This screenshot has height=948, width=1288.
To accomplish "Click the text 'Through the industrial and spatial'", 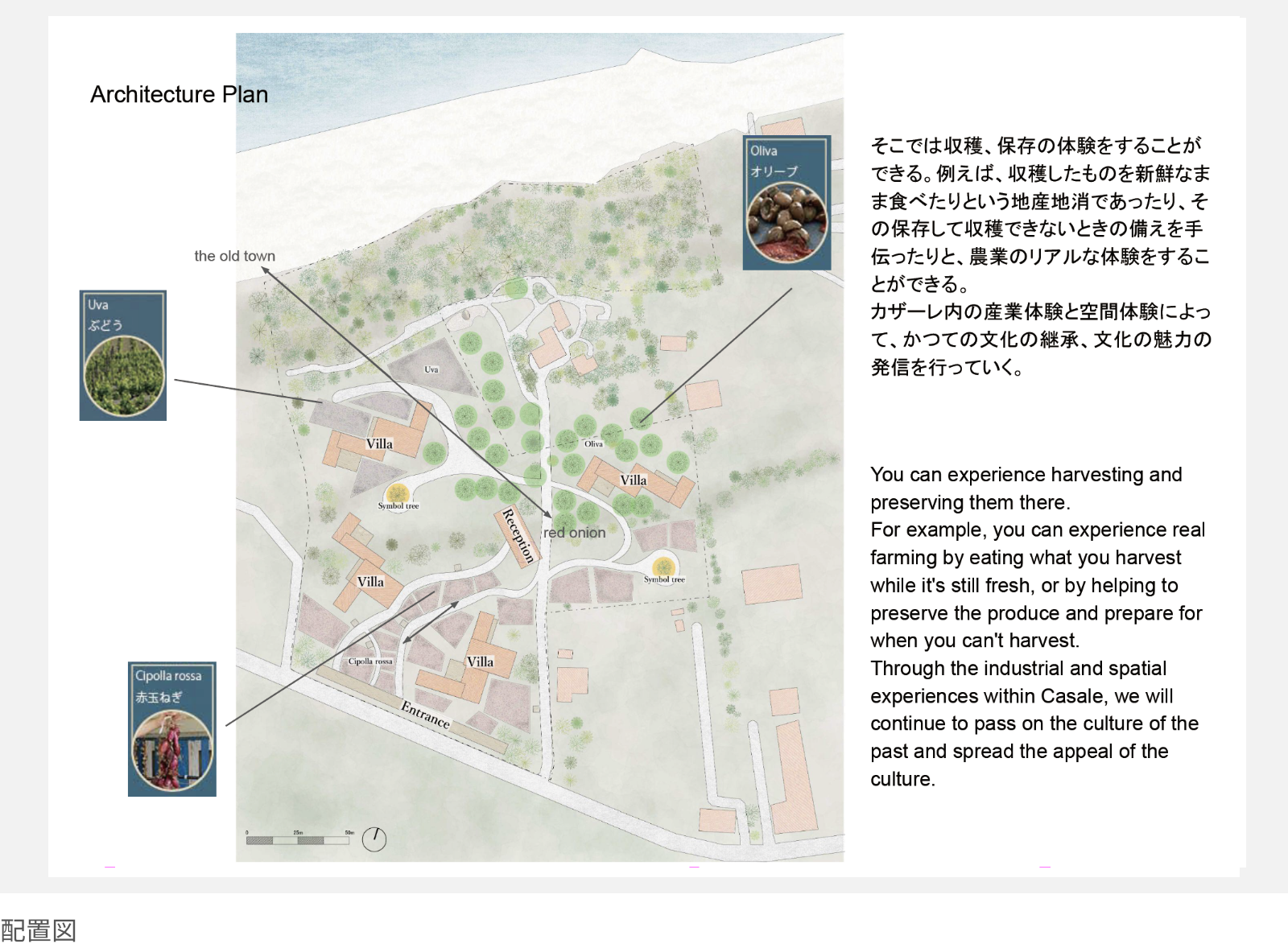I will point(1018,669).
